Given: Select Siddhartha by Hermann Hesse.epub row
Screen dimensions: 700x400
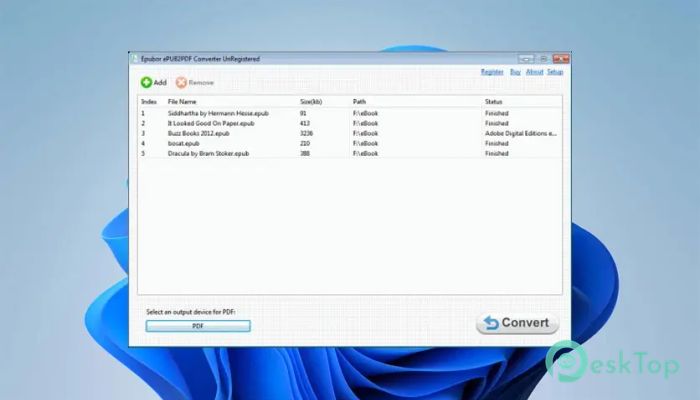Looking at the screenshot, I should tap(350, 113).
